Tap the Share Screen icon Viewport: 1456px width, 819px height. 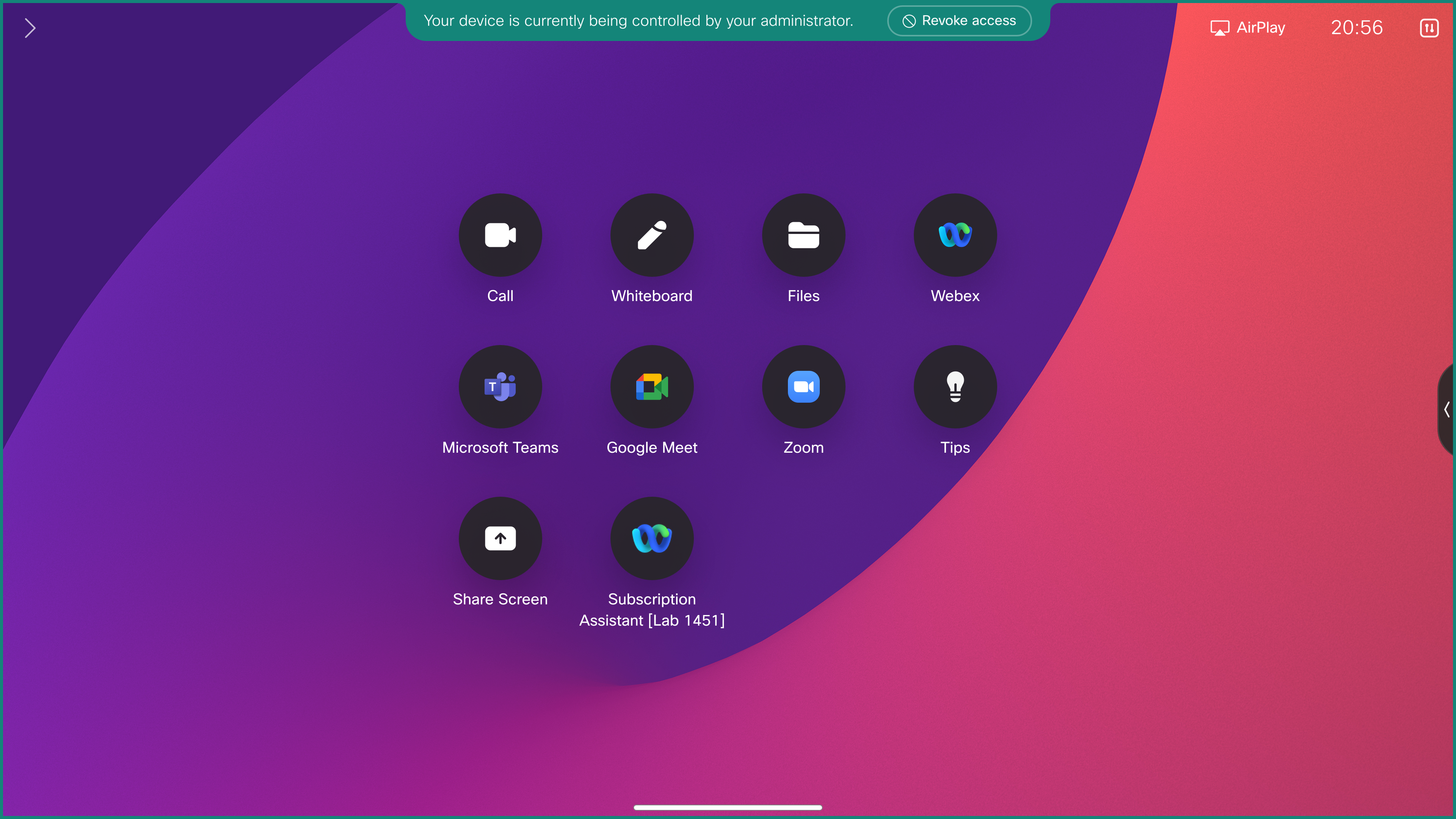tap(500, 538)
